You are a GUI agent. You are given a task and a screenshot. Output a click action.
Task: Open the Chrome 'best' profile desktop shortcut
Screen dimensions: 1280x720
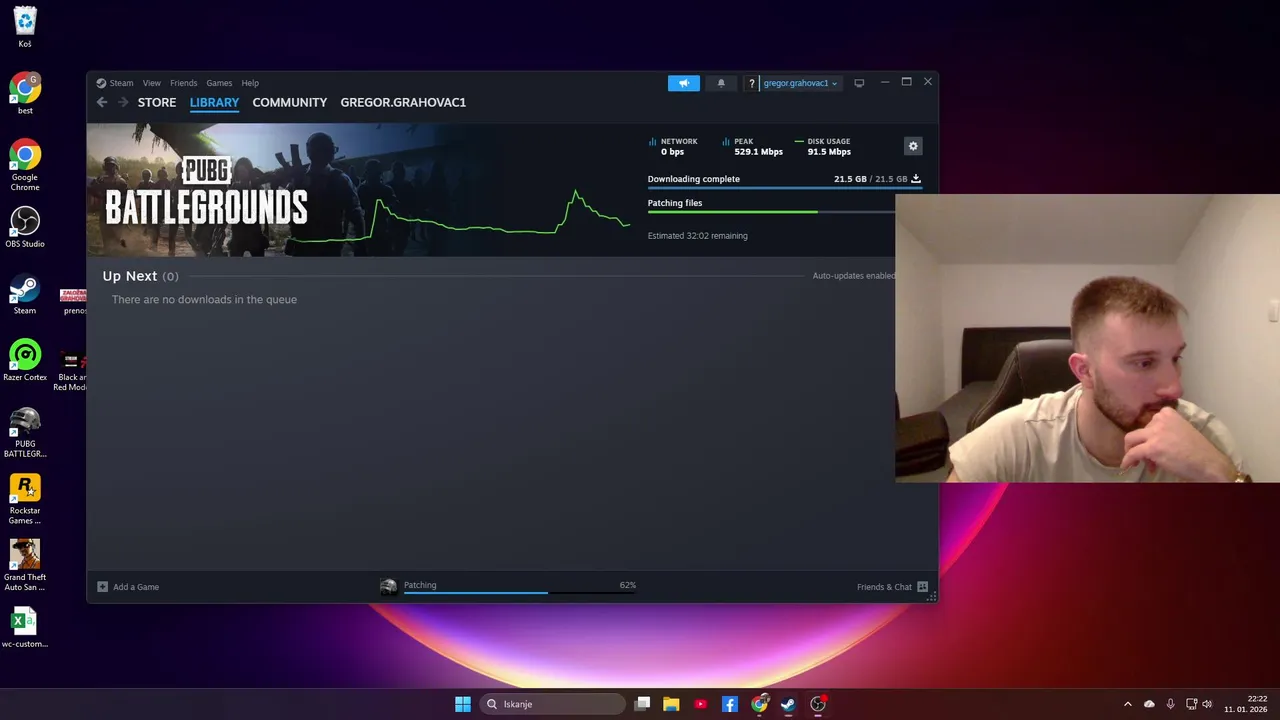click(25, 94)
